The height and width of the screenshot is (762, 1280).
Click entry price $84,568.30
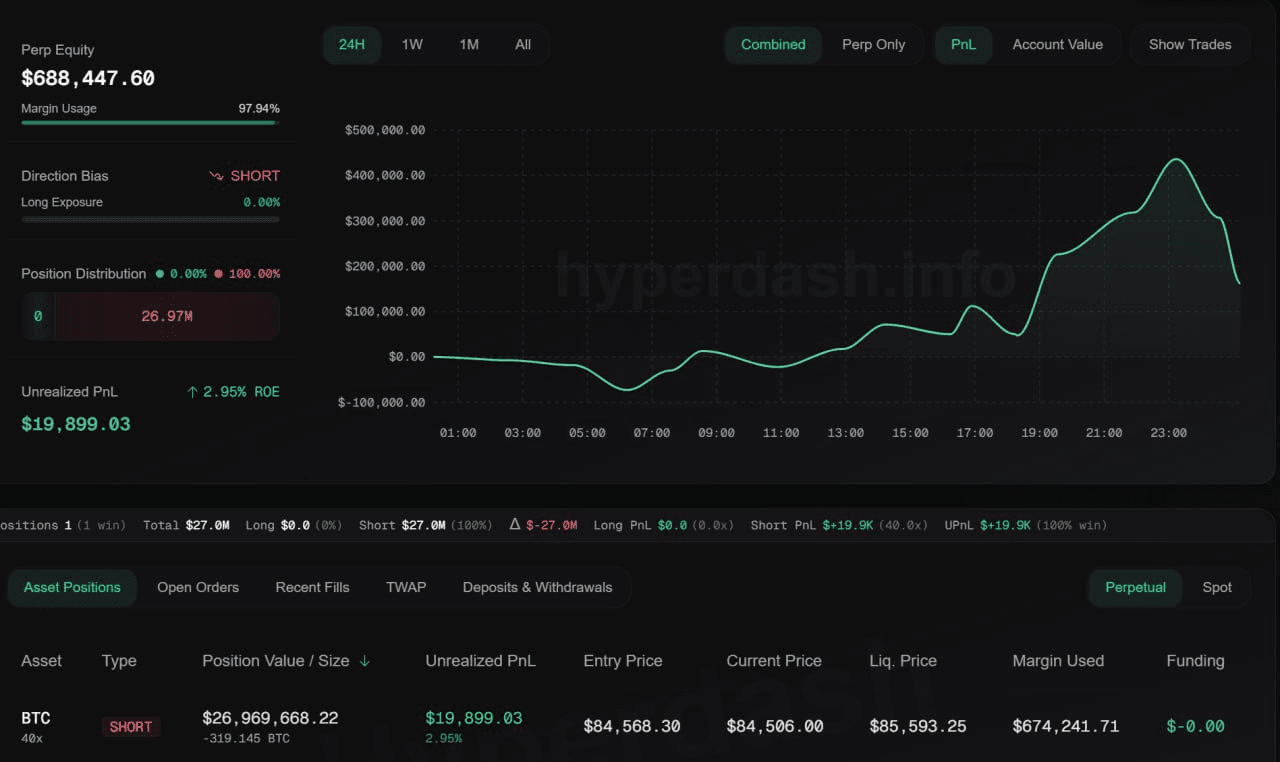click(632, 726)
